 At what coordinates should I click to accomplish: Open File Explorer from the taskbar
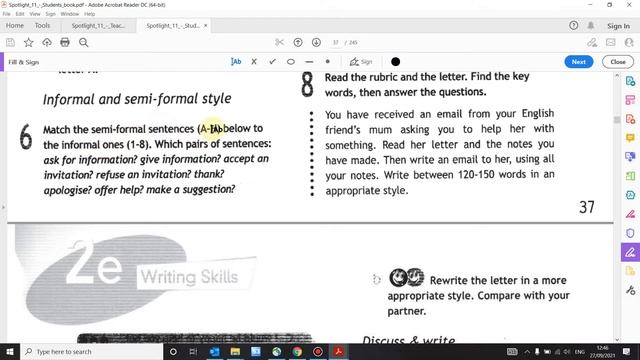(235, 351)
